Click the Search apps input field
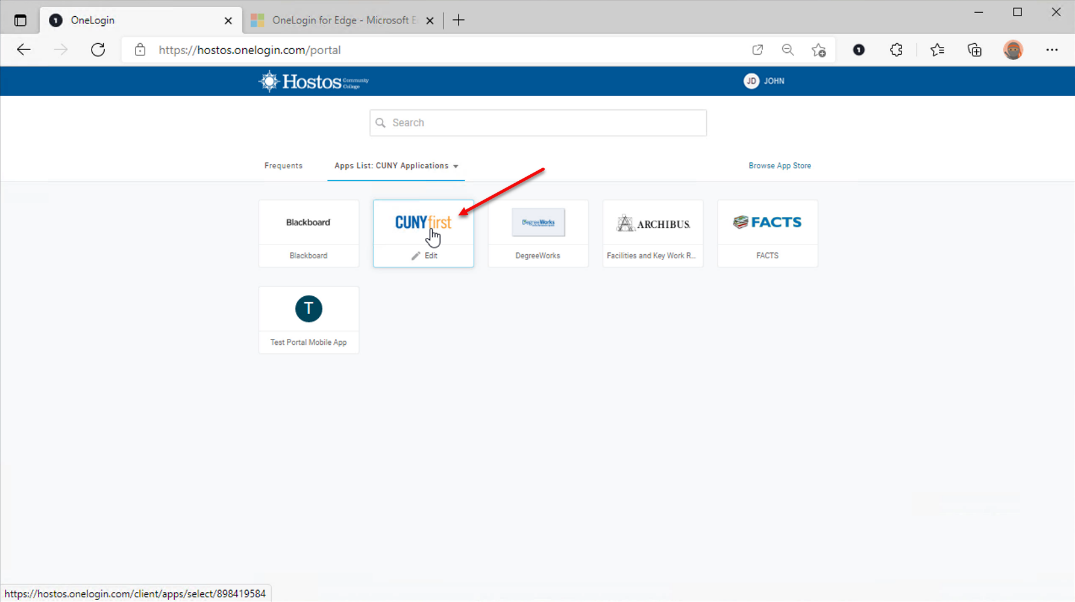The image size is (1075, 602). click(538, 123)
